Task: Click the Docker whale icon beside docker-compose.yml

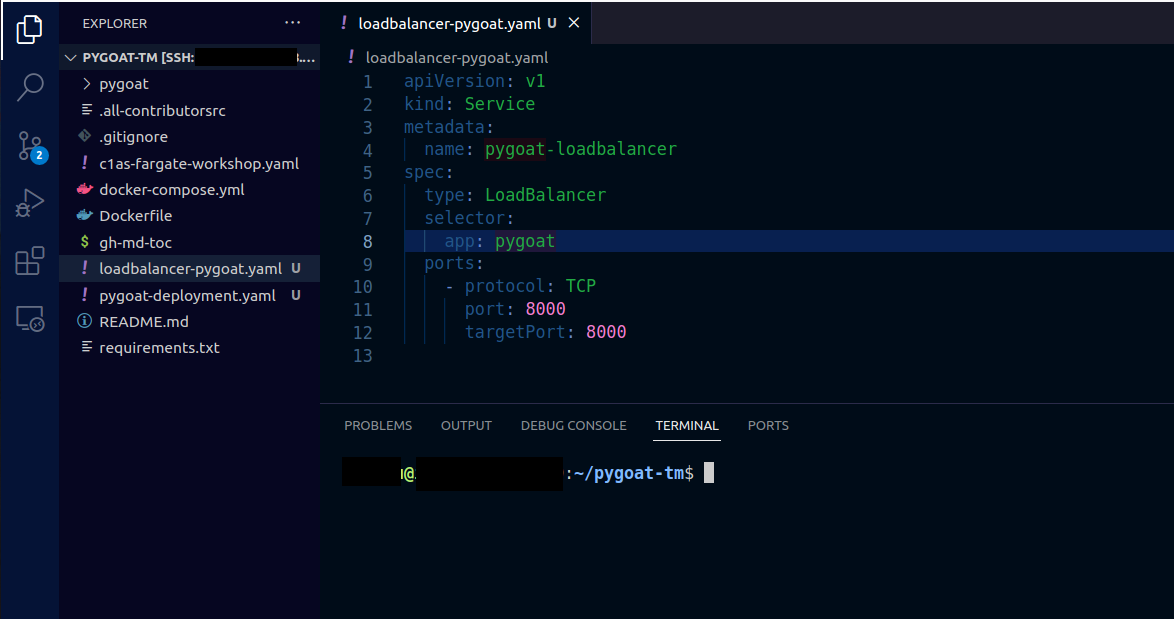Action: (85, 189)
